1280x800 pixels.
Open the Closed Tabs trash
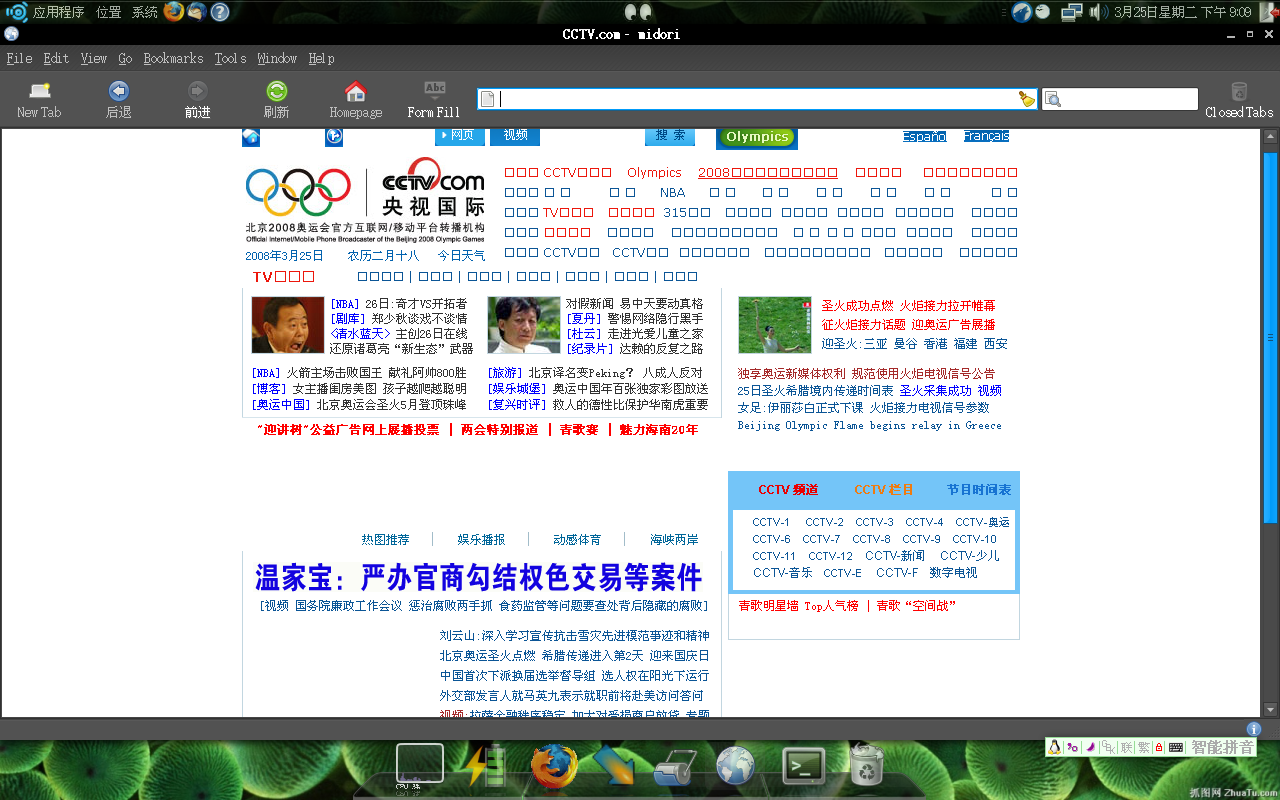pos(1239,100)
